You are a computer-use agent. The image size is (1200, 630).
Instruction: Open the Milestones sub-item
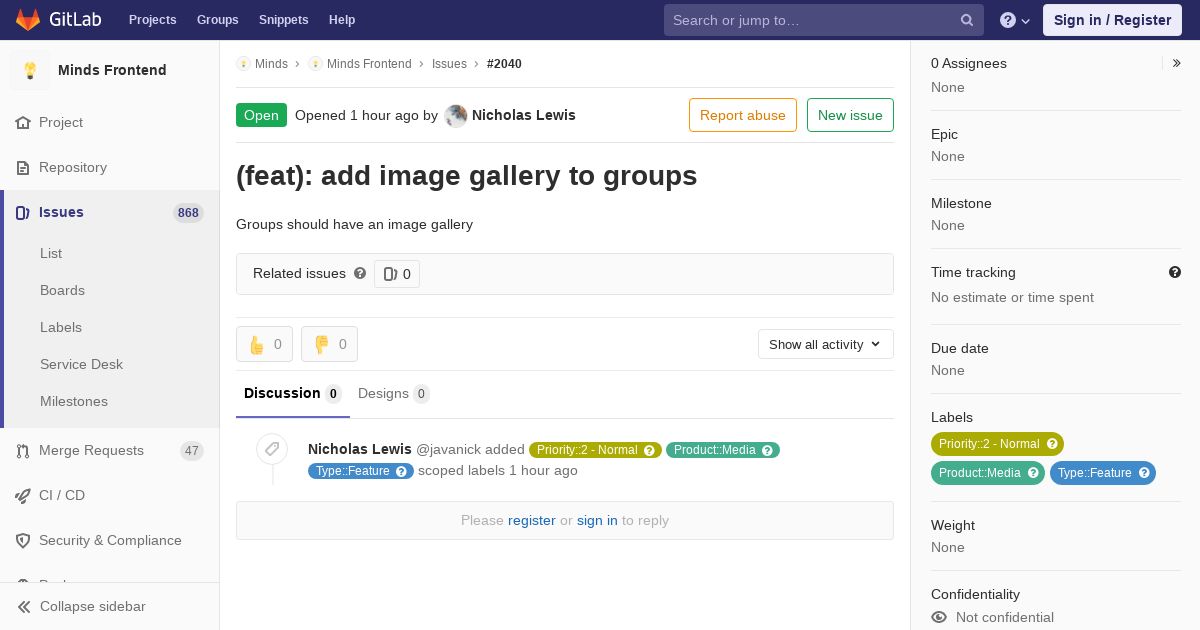[110, 401]
